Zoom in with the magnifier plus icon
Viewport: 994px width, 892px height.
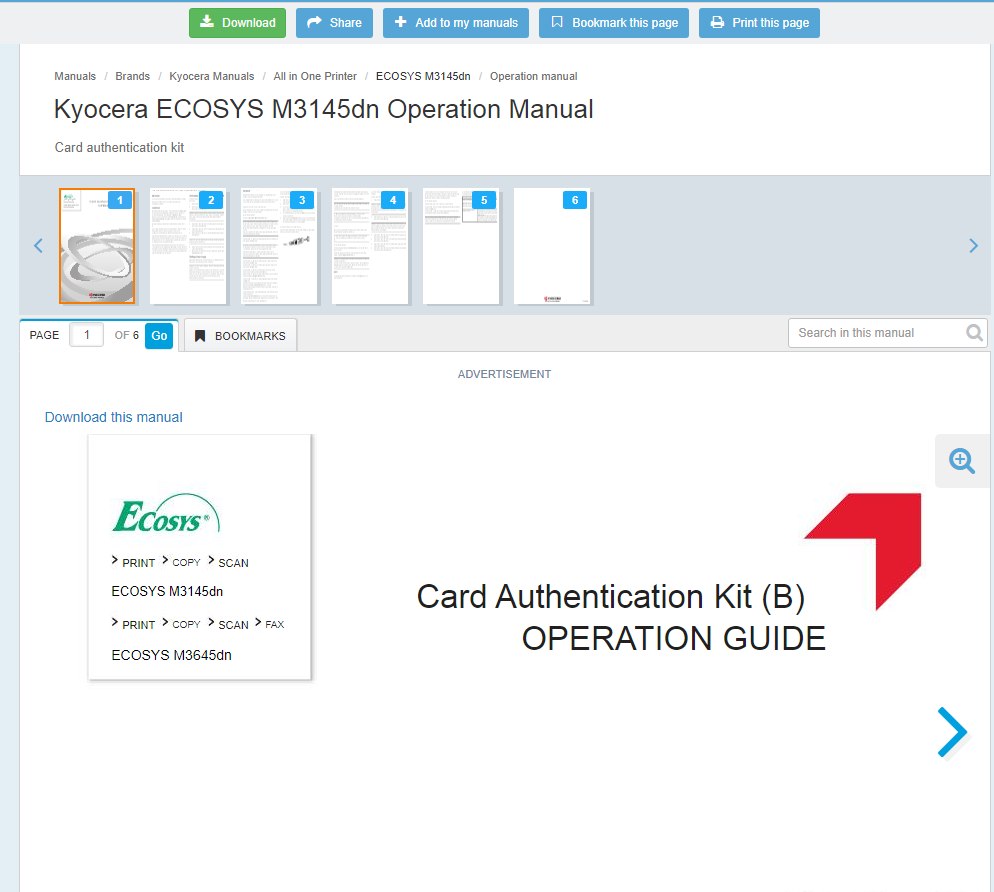pyautogui.click(x=962, y=461)
